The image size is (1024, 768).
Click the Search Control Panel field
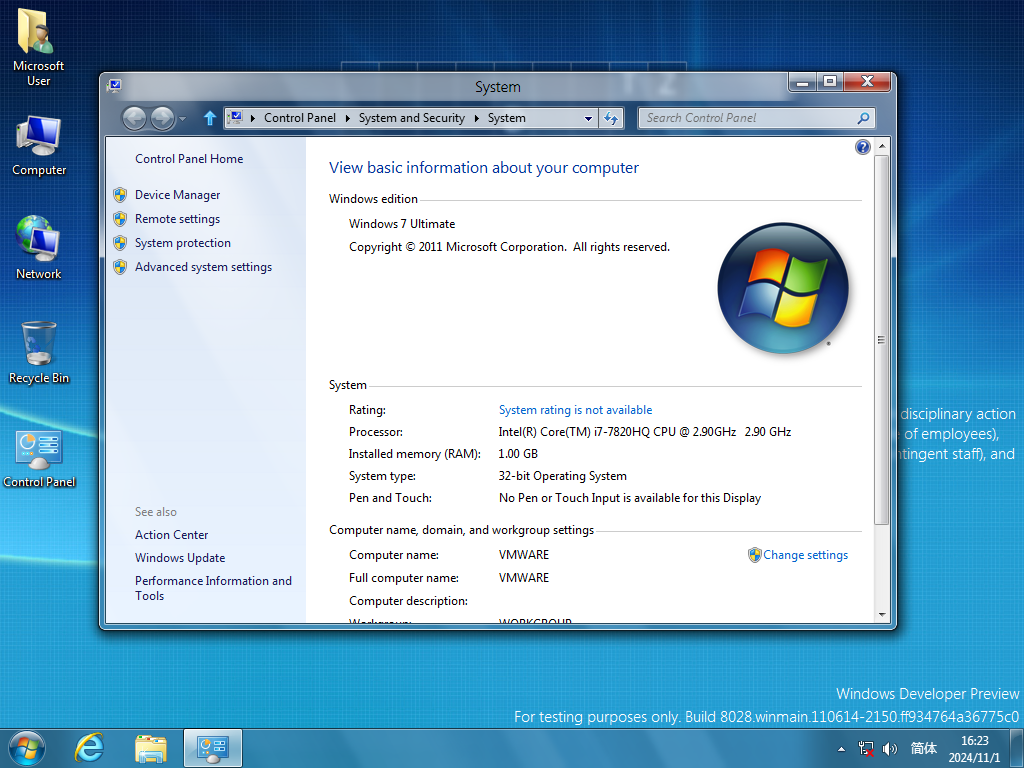click(x=751, y=118)
